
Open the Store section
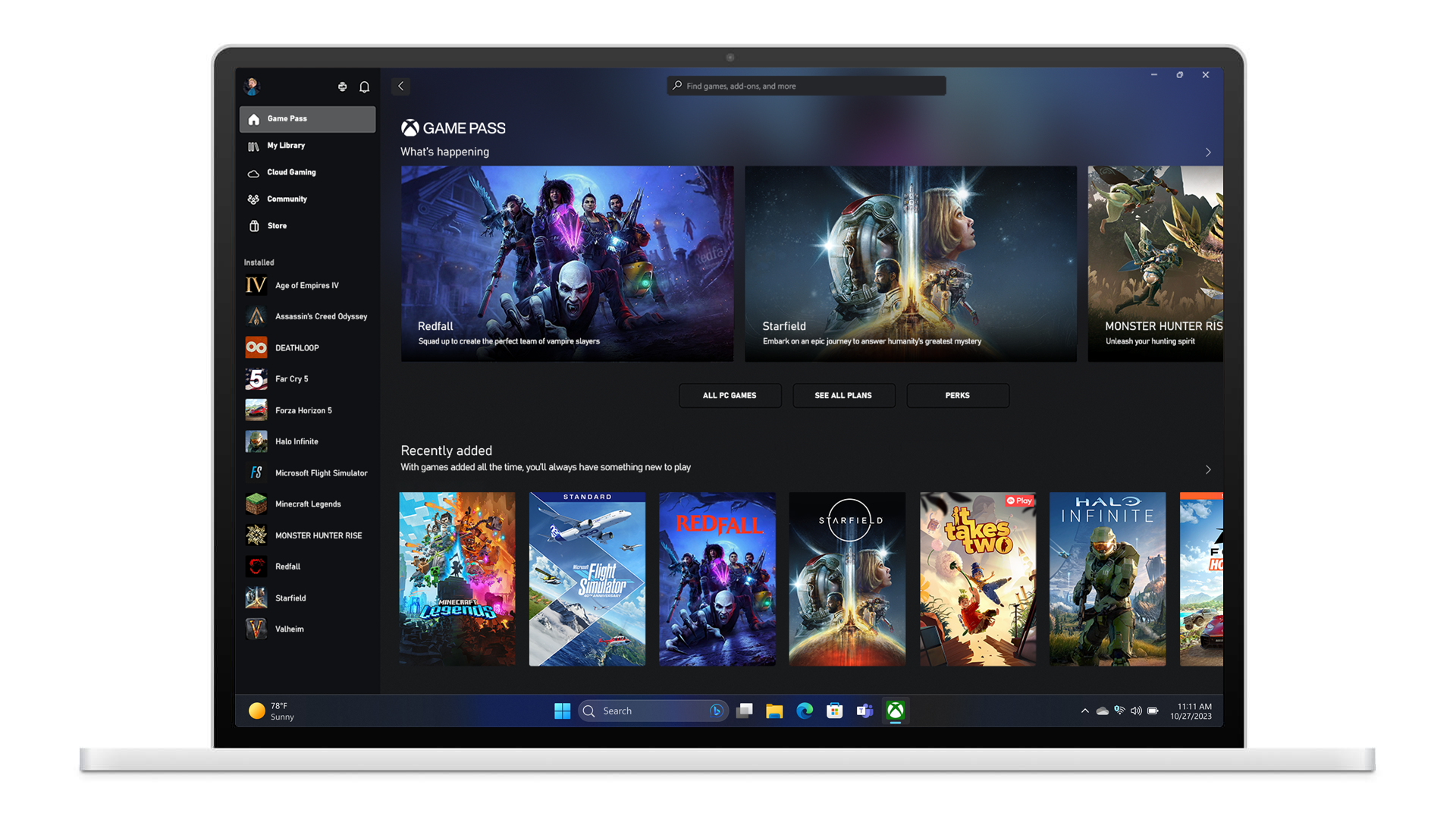(307, 226)
